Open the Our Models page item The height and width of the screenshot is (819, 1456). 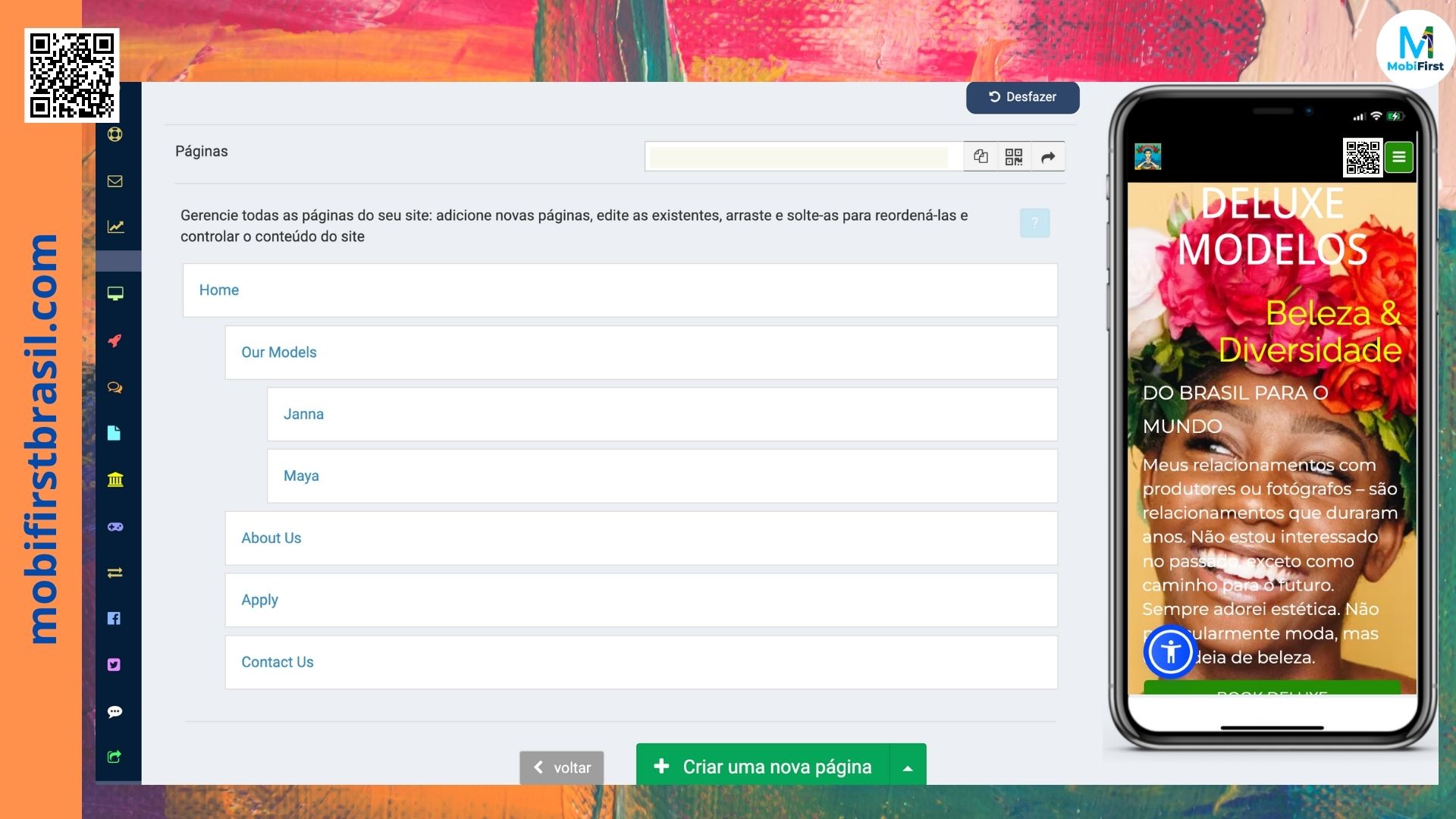click(279, 353)
